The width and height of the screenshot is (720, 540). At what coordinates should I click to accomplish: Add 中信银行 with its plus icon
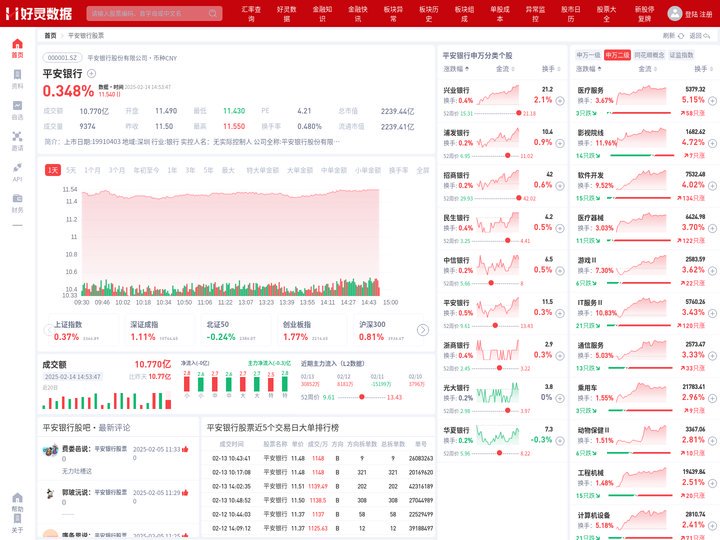pos(560,270)
